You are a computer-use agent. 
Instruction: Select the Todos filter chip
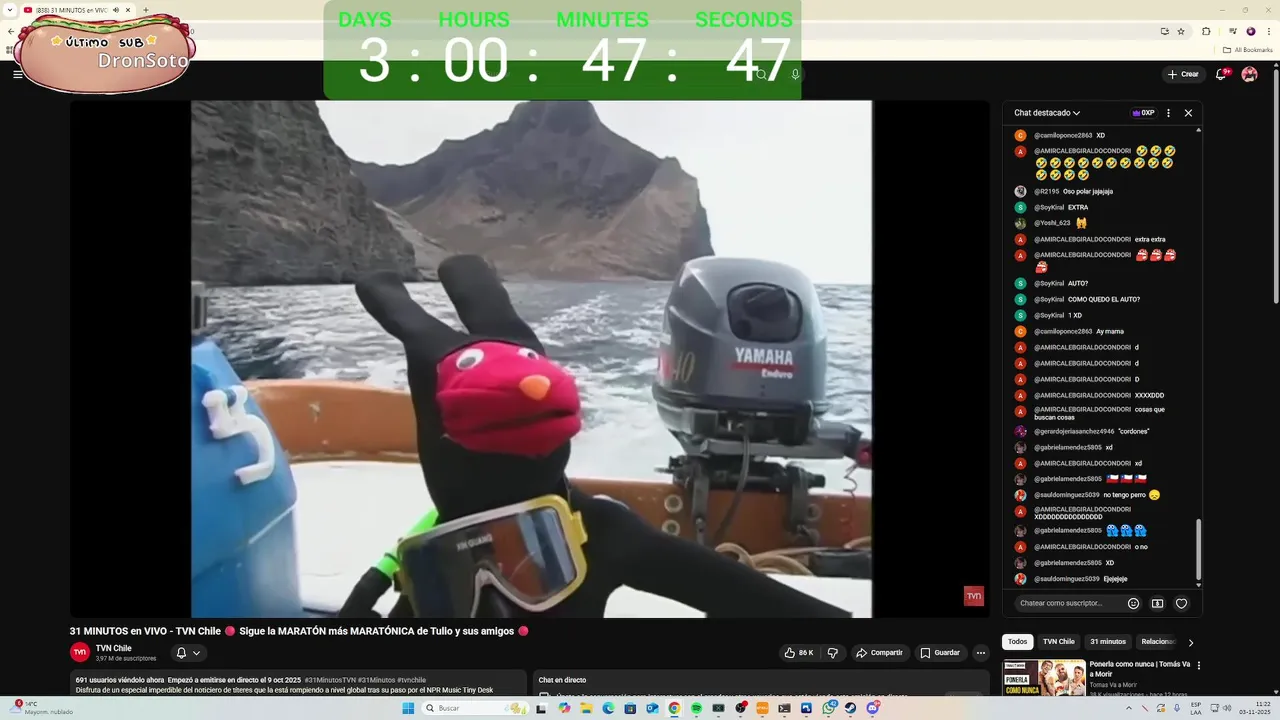(x=1017, y=642)
